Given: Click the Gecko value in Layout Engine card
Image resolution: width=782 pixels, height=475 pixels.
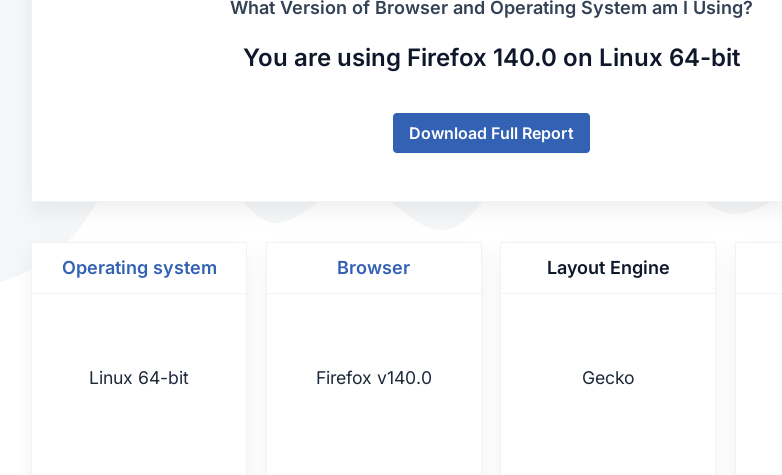Looking at the screenshot, I should pyautogui.click(x=608, y=378).
